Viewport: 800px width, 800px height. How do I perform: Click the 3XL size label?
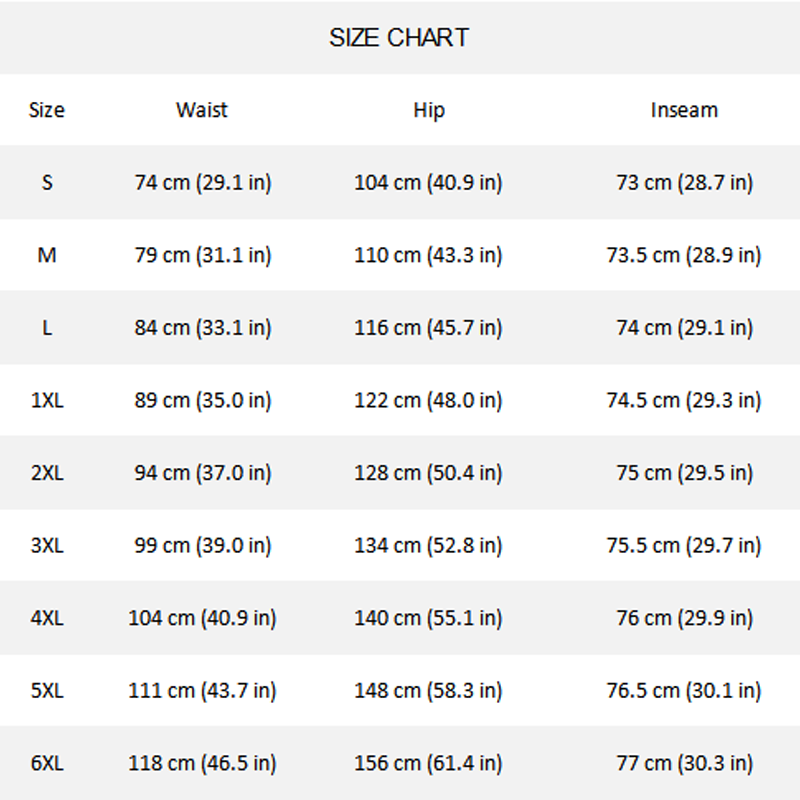47,546
